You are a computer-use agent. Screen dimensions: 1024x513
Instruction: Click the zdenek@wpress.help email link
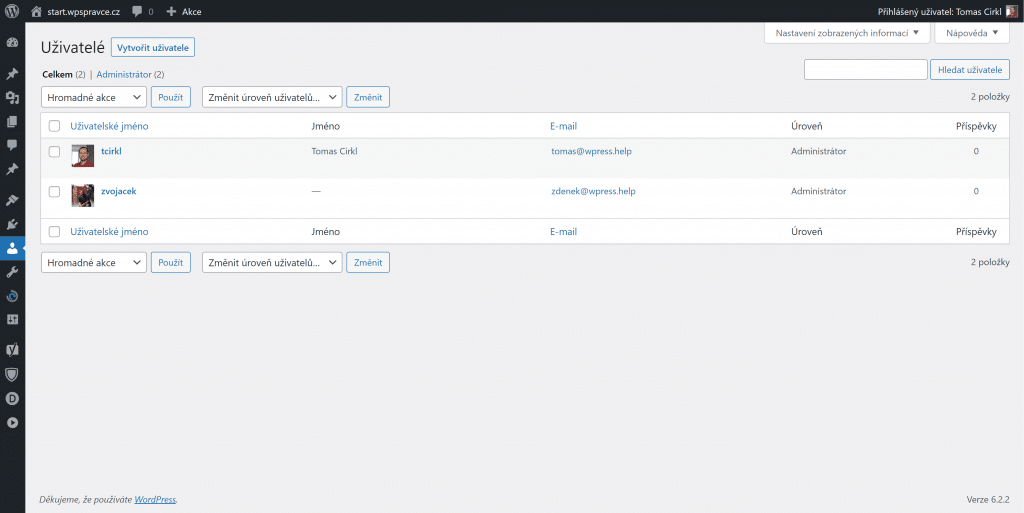[x=594, y=191]
